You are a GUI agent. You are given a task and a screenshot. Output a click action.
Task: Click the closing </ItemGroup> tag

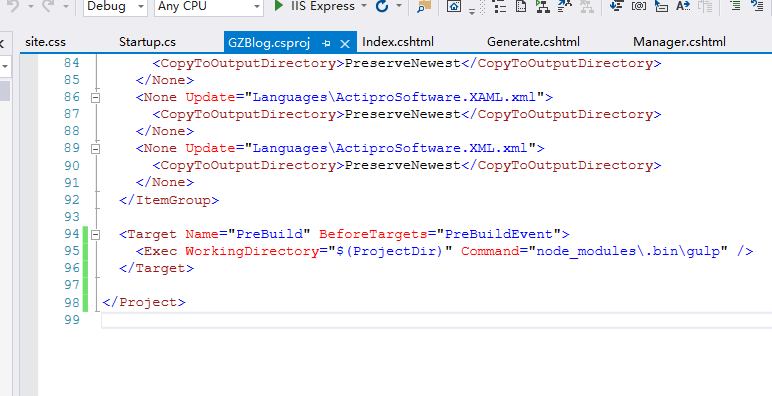[169, 200]
